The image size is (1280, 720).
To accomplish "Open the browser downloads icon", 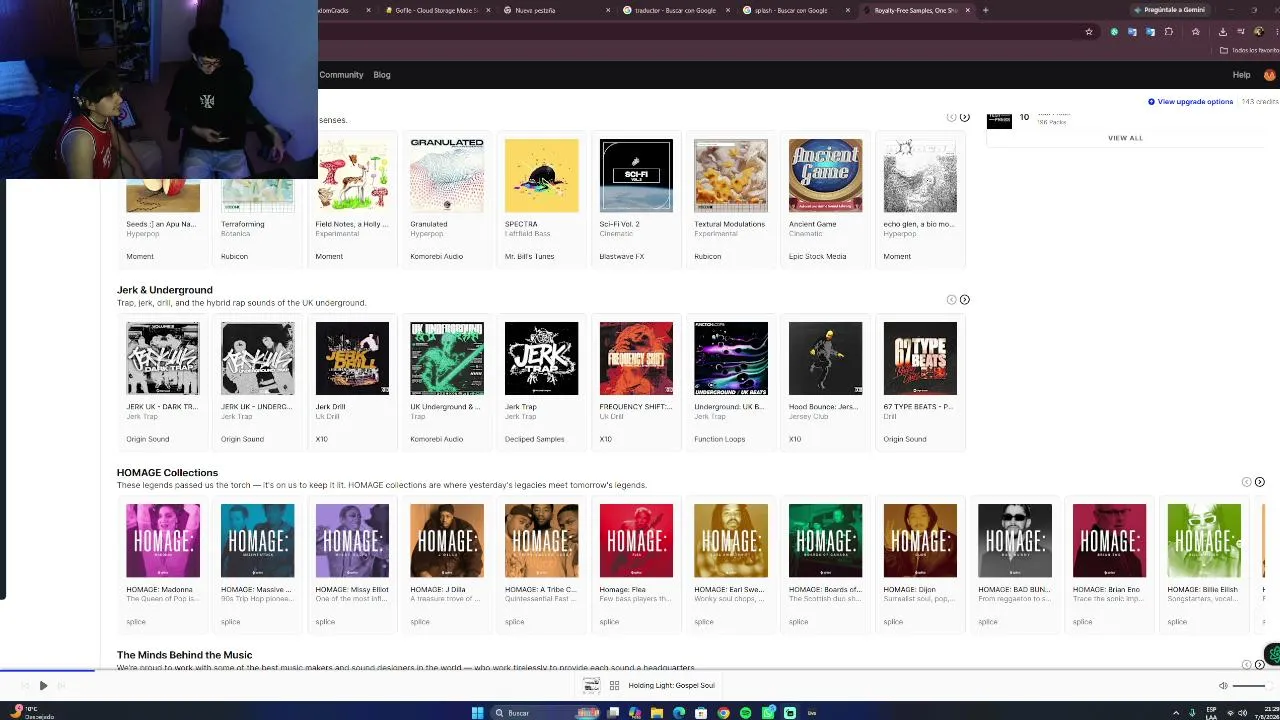I will pos(1222,32).
